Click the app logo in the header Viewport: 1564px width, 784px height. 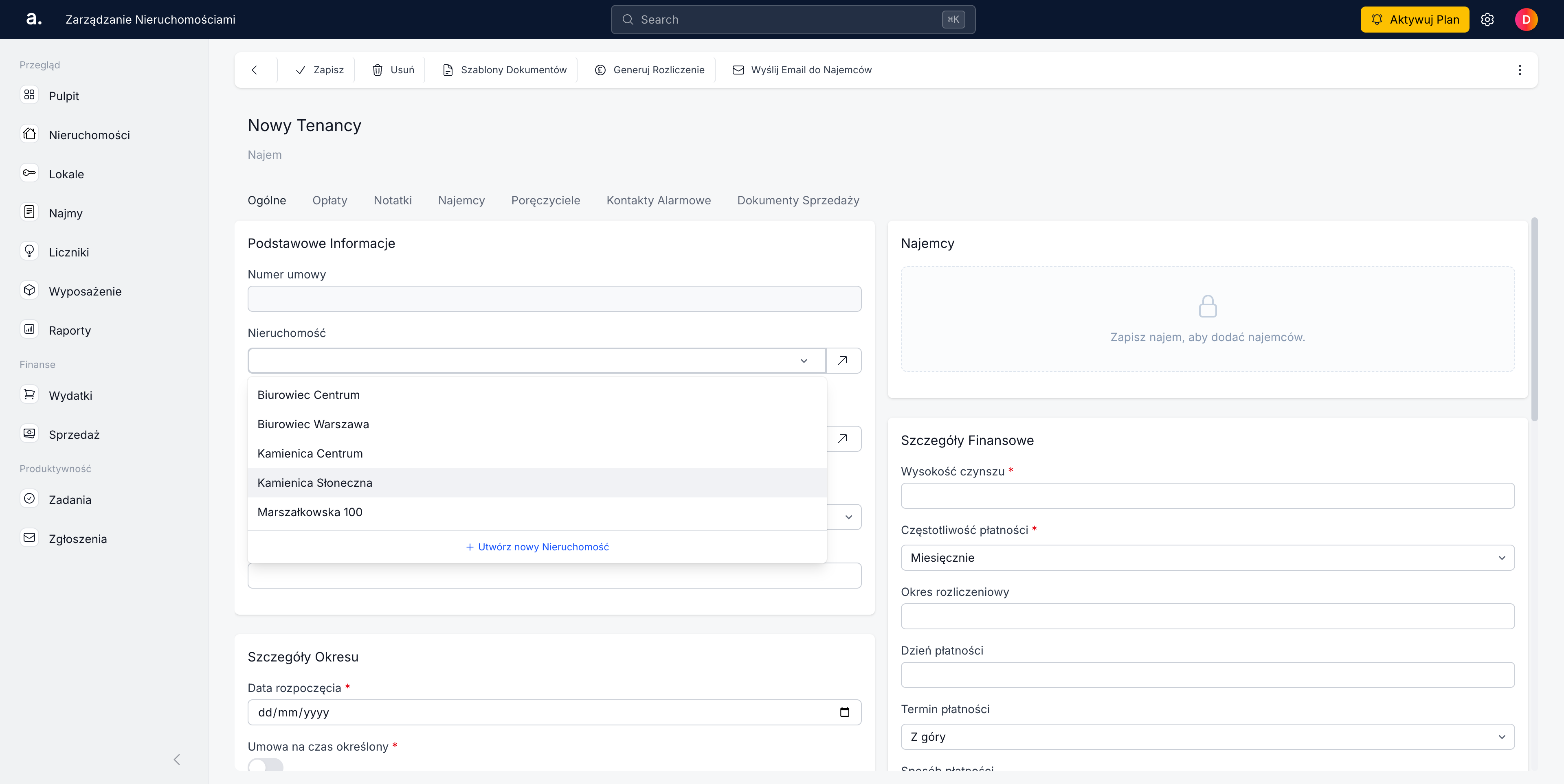click(34, 19)
